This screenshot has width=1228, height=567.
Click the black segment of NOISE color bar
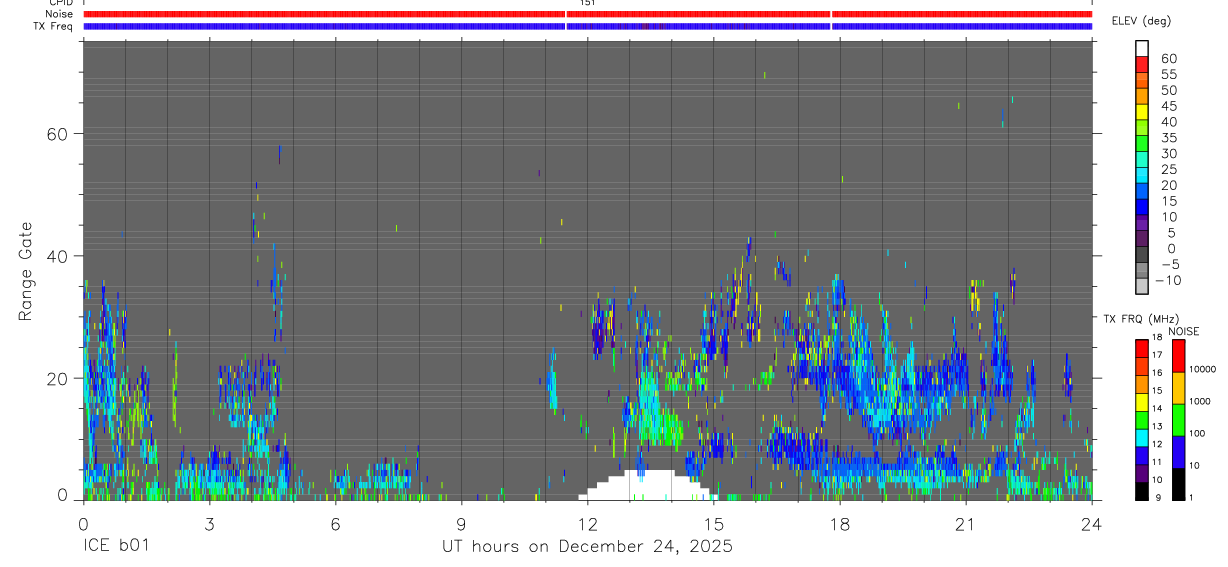1178,483
